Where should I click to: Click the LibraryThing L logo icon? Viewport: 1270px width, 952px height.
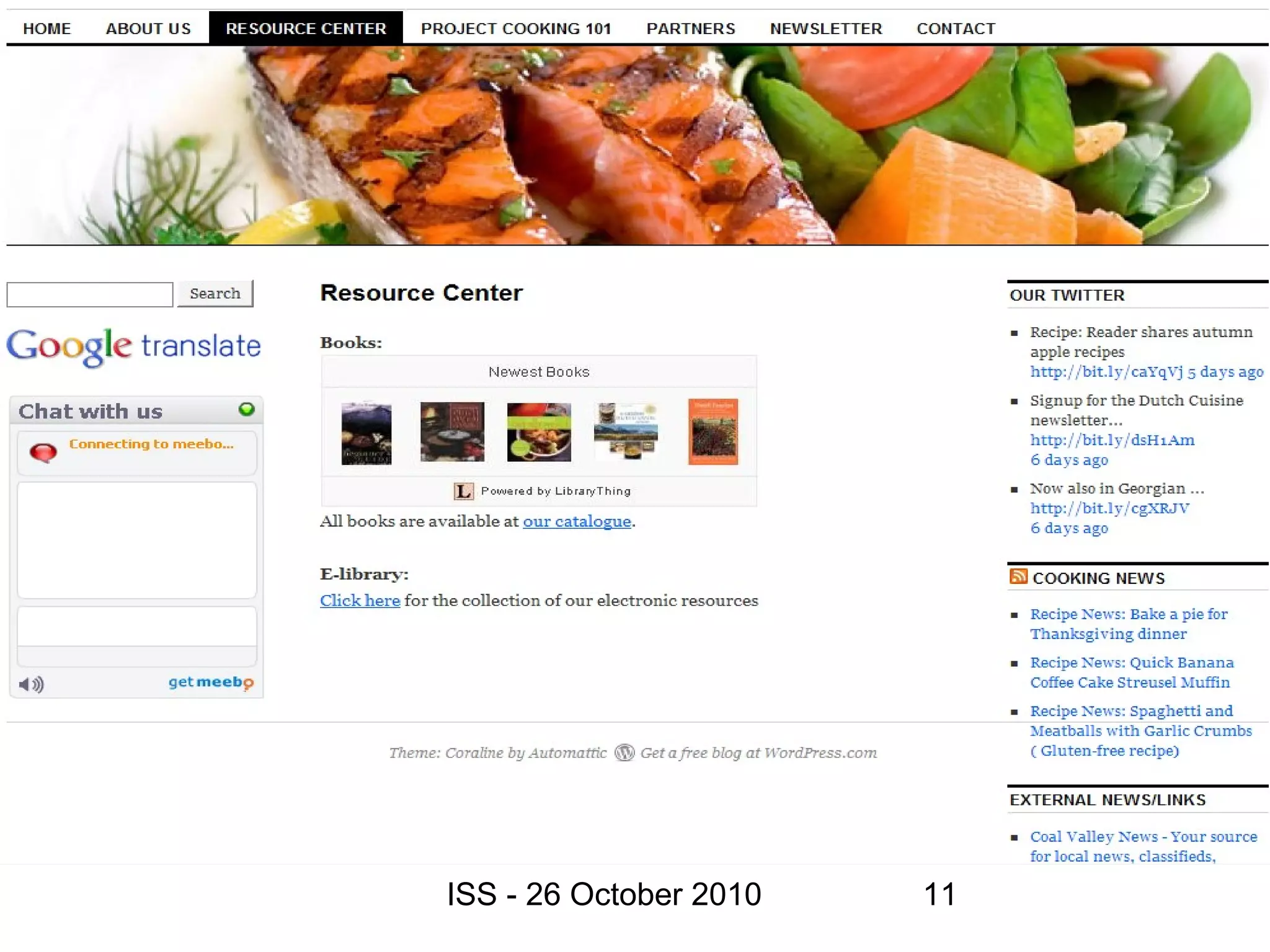(x=463, y=491)
